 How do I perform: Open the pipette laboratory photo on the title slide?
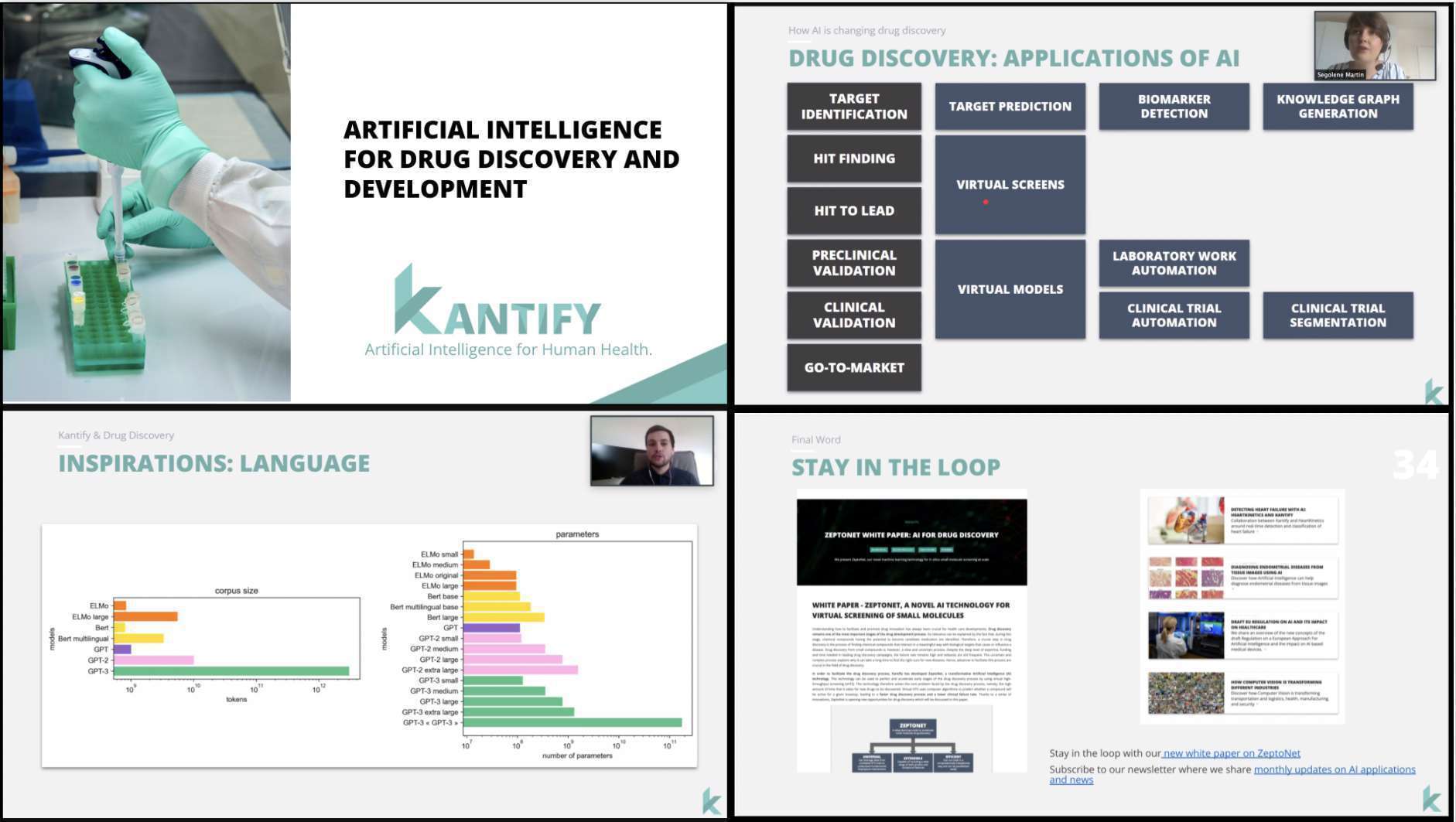[x=147, y=203]
